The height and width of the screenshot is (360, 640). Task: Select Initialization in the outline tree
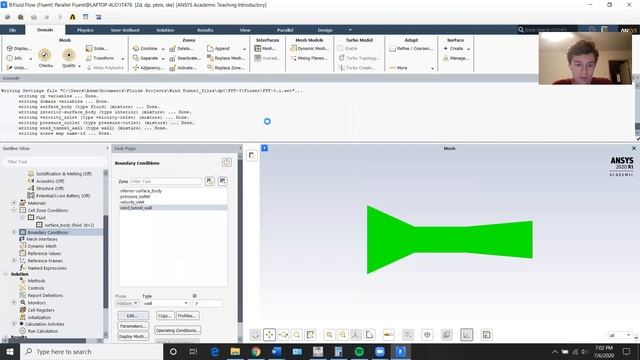[x=39, y=317]
